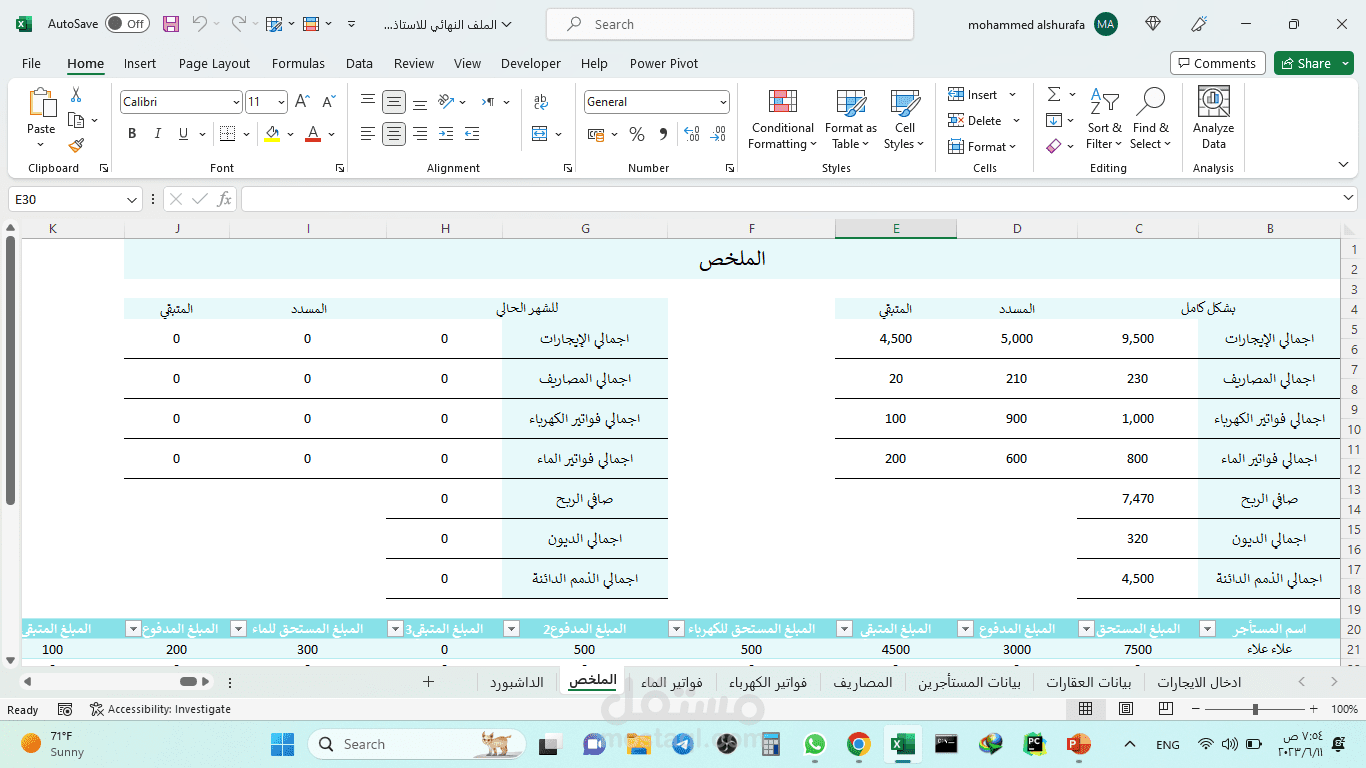Click the Font Color A swatch
1366x768 pixels.
point(313,134)
